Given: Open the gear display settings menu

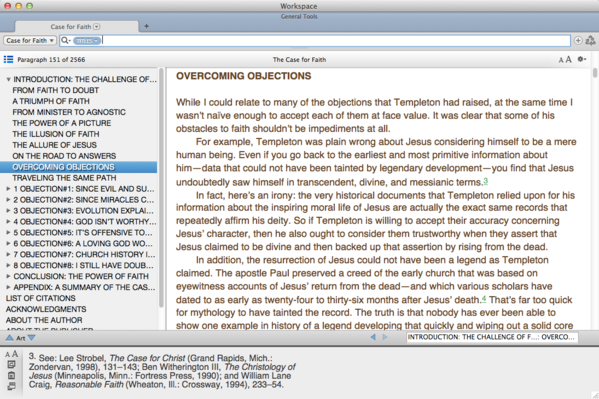Looking at the screenshot, I should (x=581, y=59).
